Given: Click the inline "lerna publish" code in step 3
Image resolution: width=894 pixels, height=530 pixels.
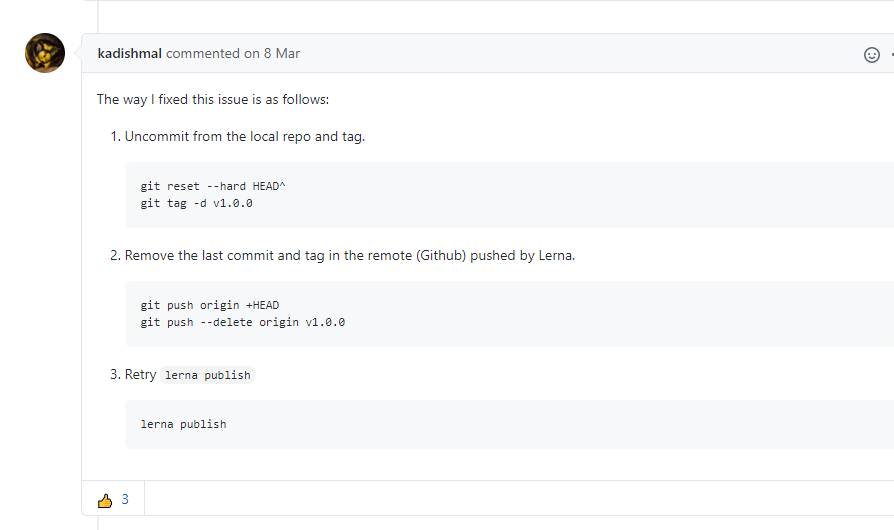Looking at the screenshot, I should 208,375.
